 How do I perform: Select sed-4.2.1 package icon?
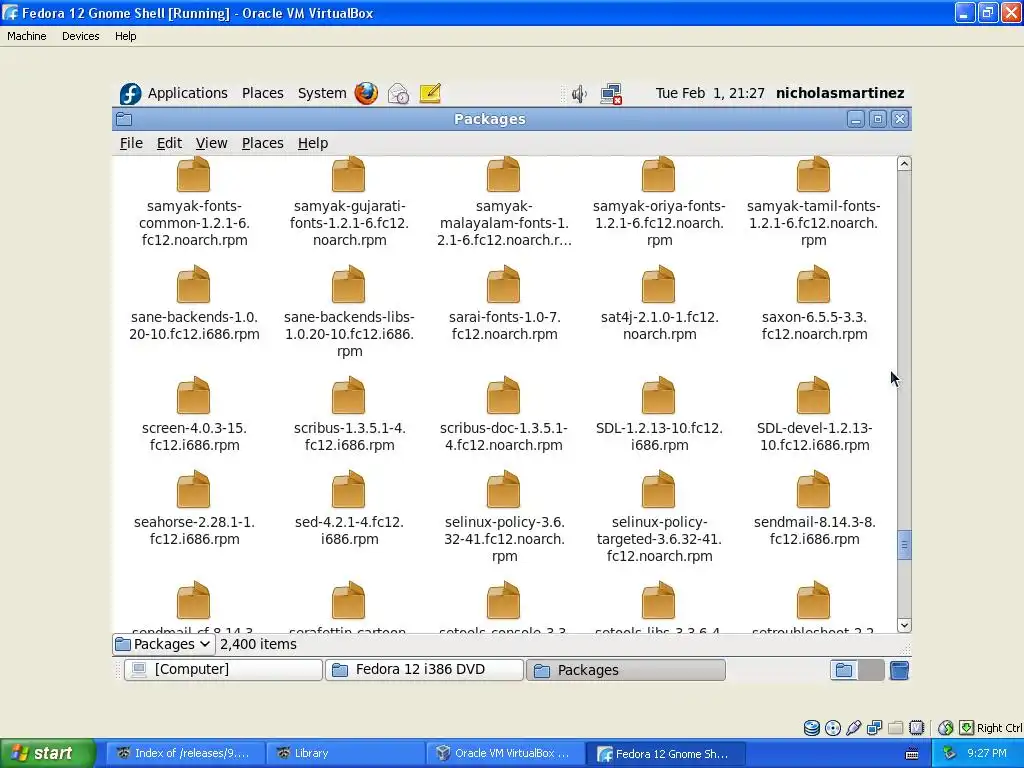pyautogui.click(x=349, y=490)
